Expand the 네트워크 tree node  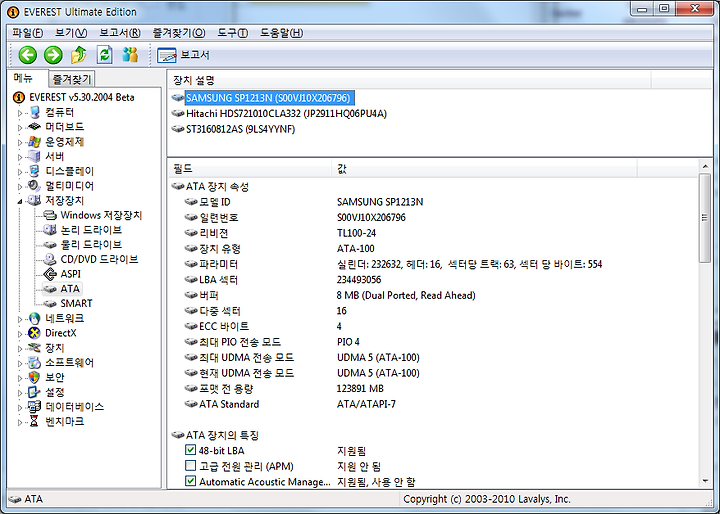(20, 318)
